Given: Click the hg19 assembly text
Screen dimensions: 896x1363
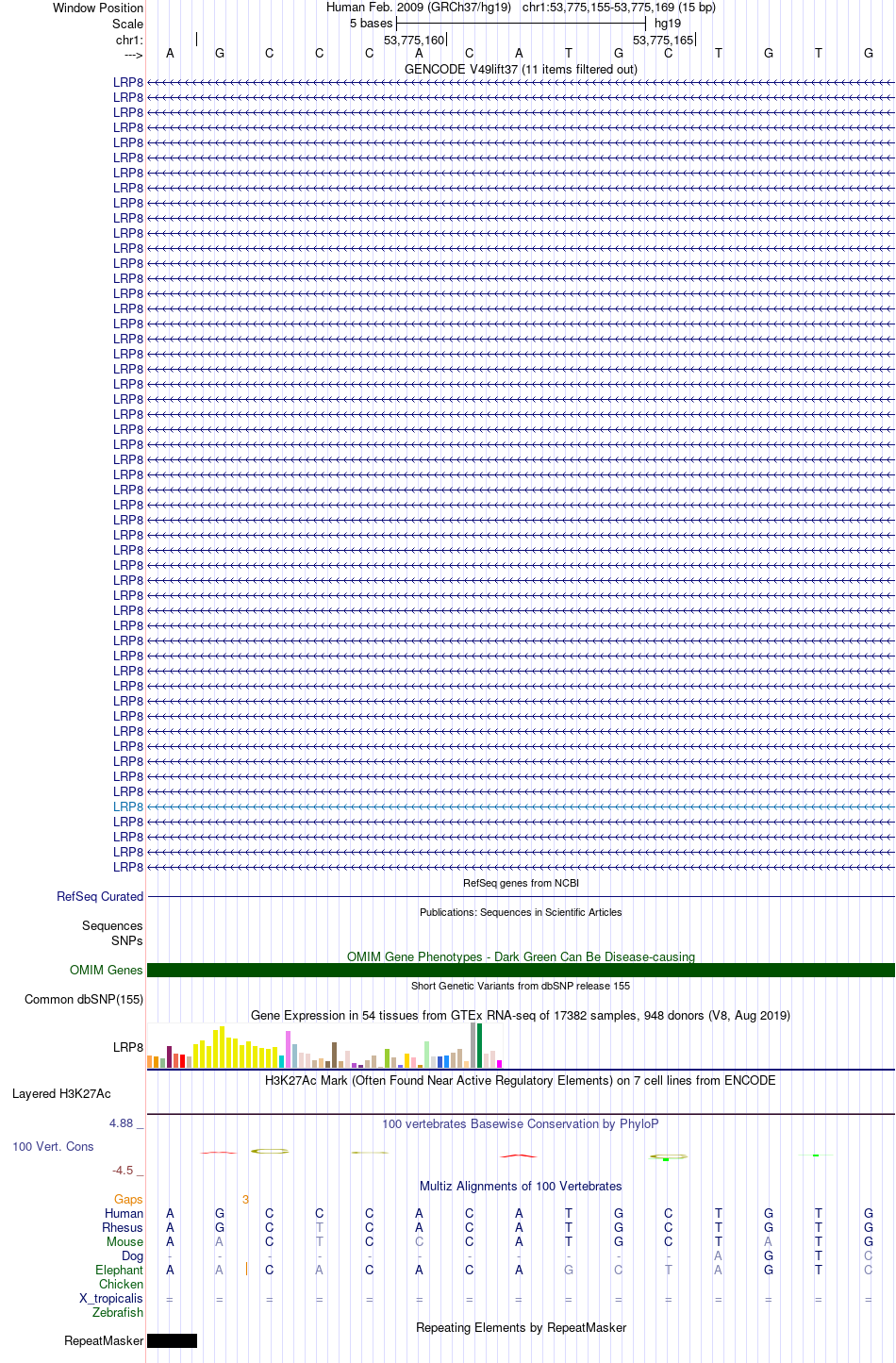Looking at the screenshot, I should point(668,24).
